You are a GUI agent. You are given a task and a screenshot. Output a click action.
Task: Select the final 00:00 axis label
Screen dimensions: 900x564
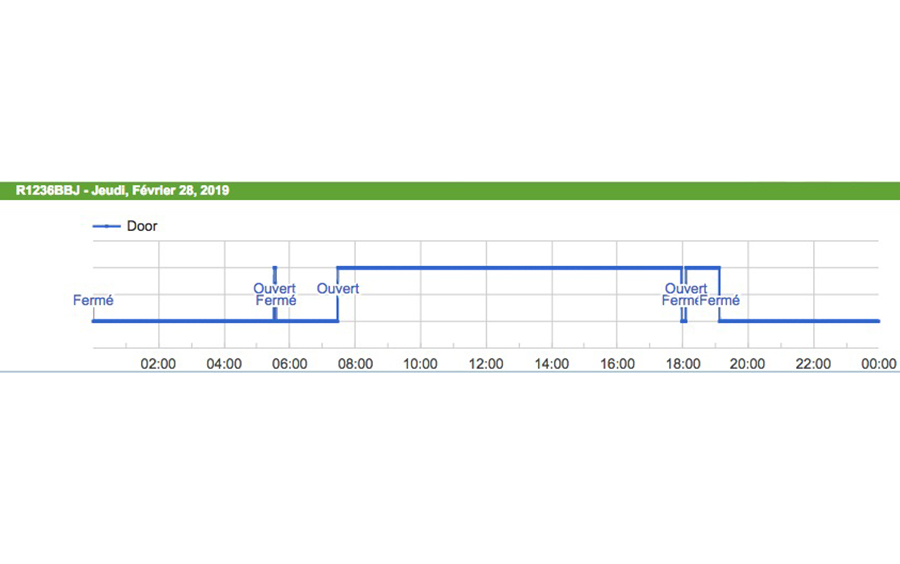(878, 364)
